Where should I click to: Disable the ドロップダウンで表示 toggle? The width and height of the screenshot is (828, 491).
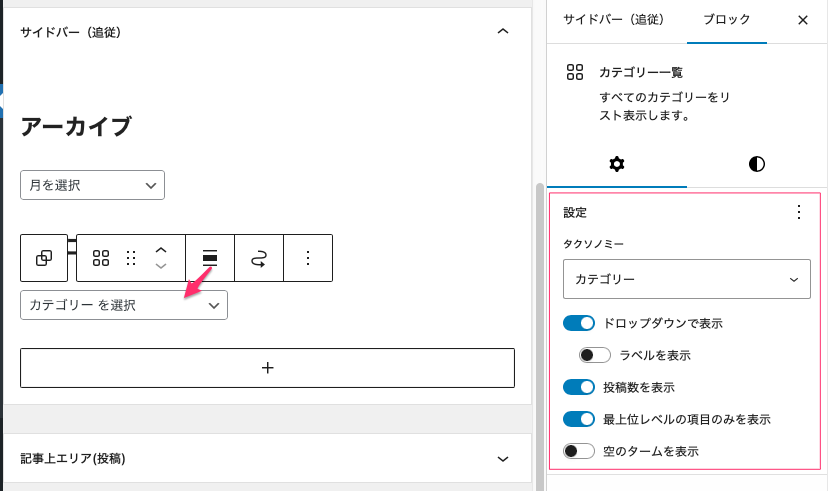pos(579,323)
